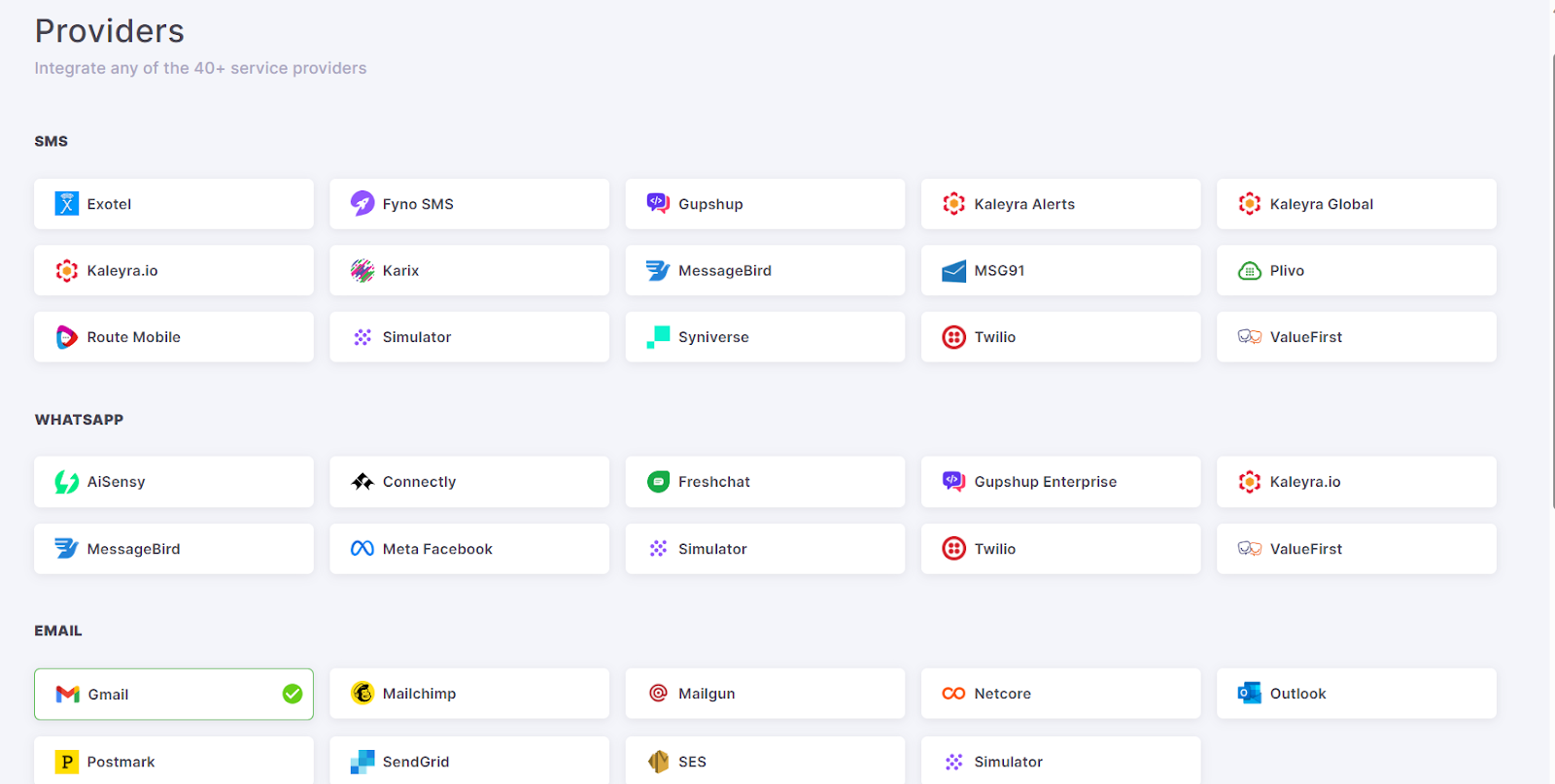
Task: Click the Mailgun icon
Action: point(658,694)
